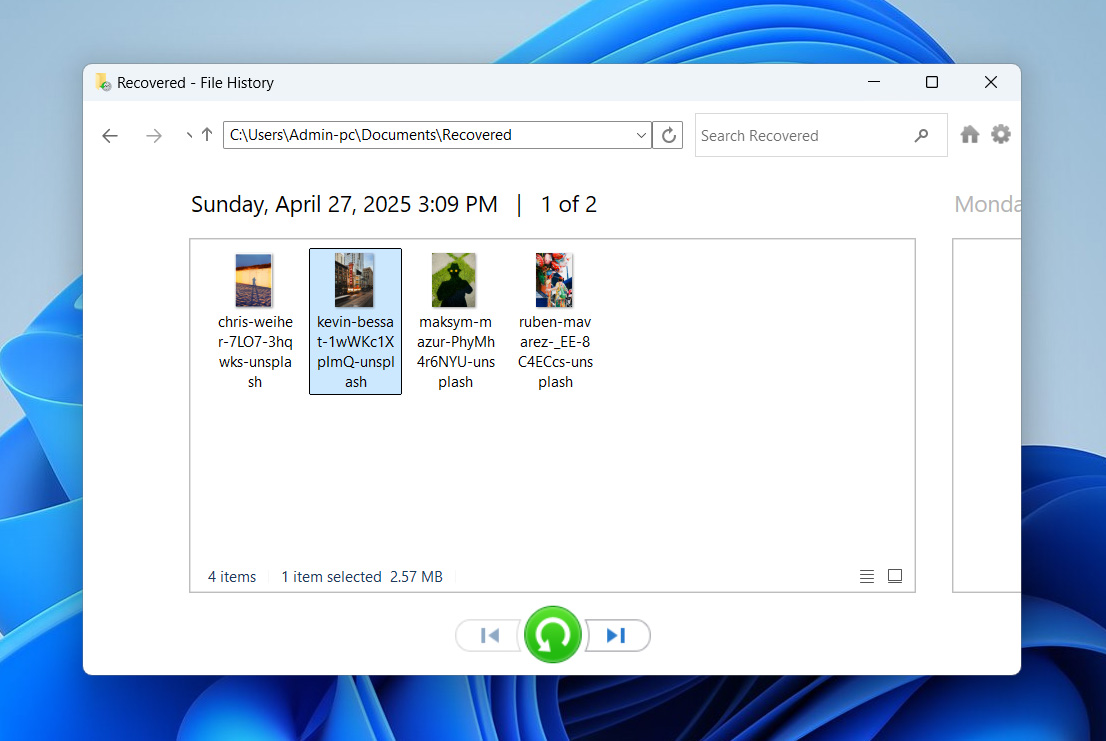Click the maksym-mazur file name text
The height and width of the screenshot is (741, 1106).
click(x=456, y=352)
